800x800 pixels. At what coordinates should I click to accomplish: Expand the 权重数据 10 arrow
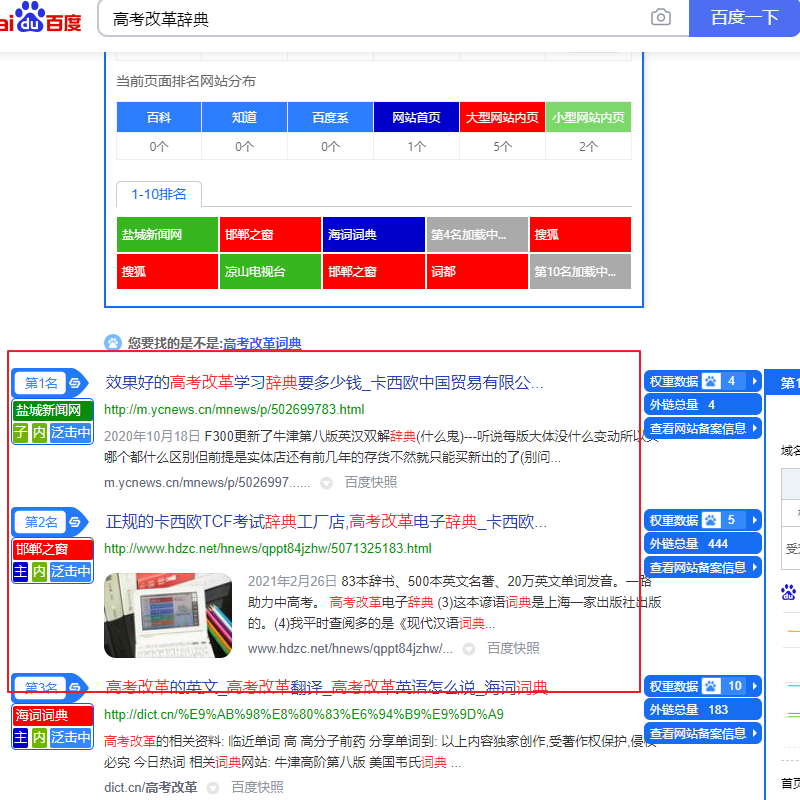(x=754, y=686)
